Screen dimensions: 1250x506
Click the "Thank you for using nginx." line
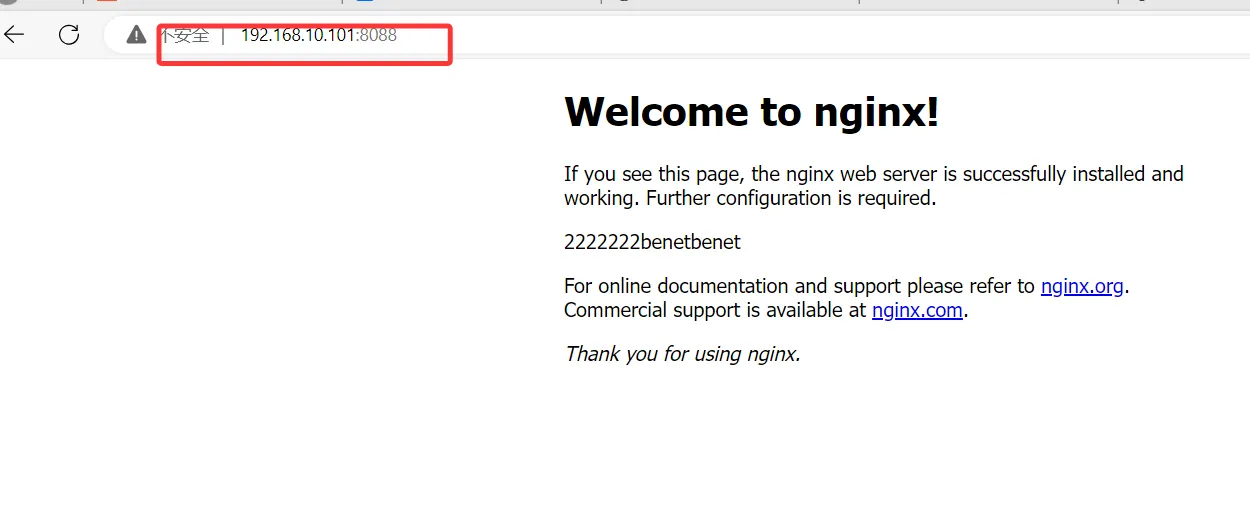pos(682,354)
